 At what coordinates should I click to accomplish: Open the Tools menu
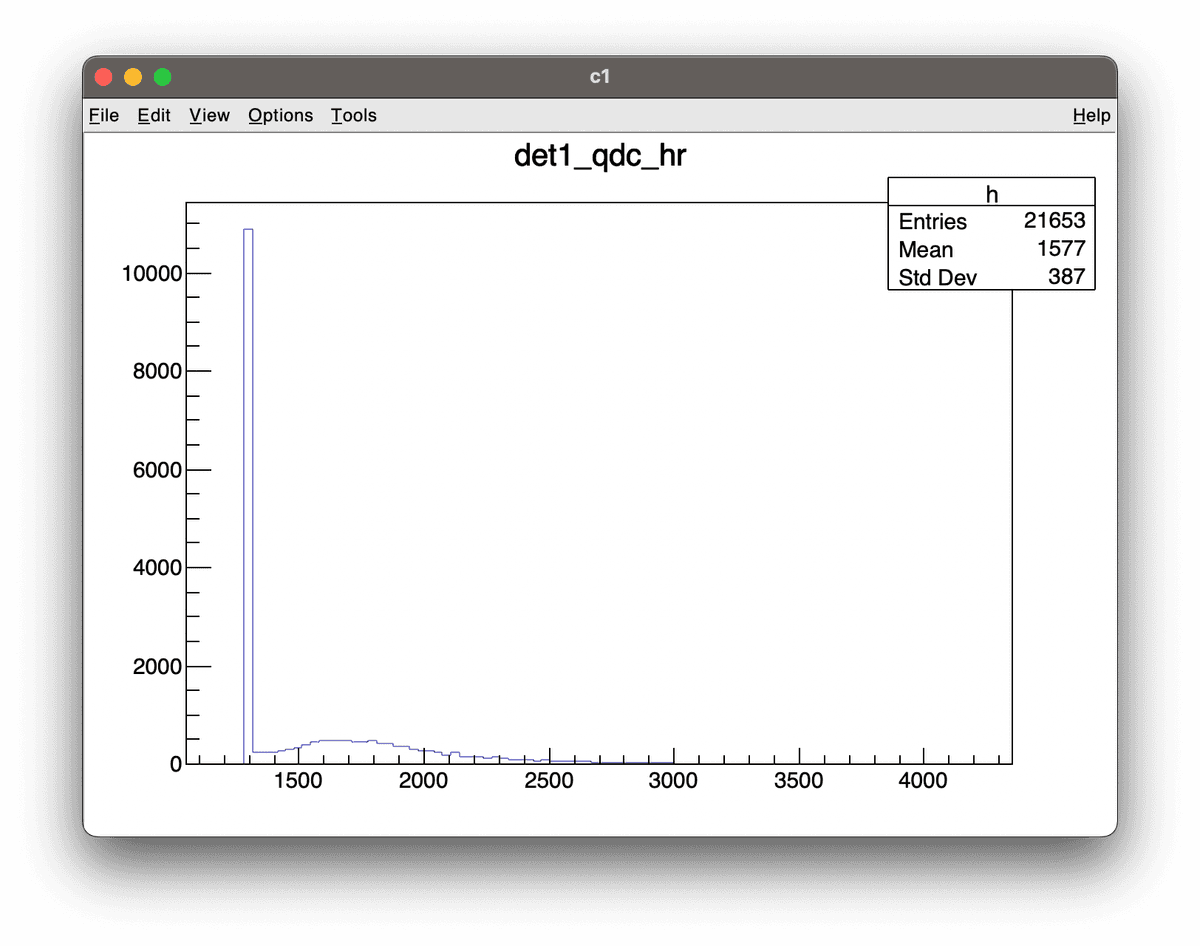coord(354,115)
